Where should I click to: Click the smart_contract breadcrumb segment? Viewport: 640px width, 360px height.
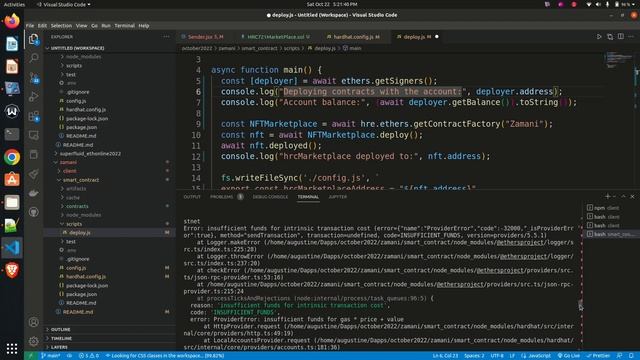coord(259,48)
